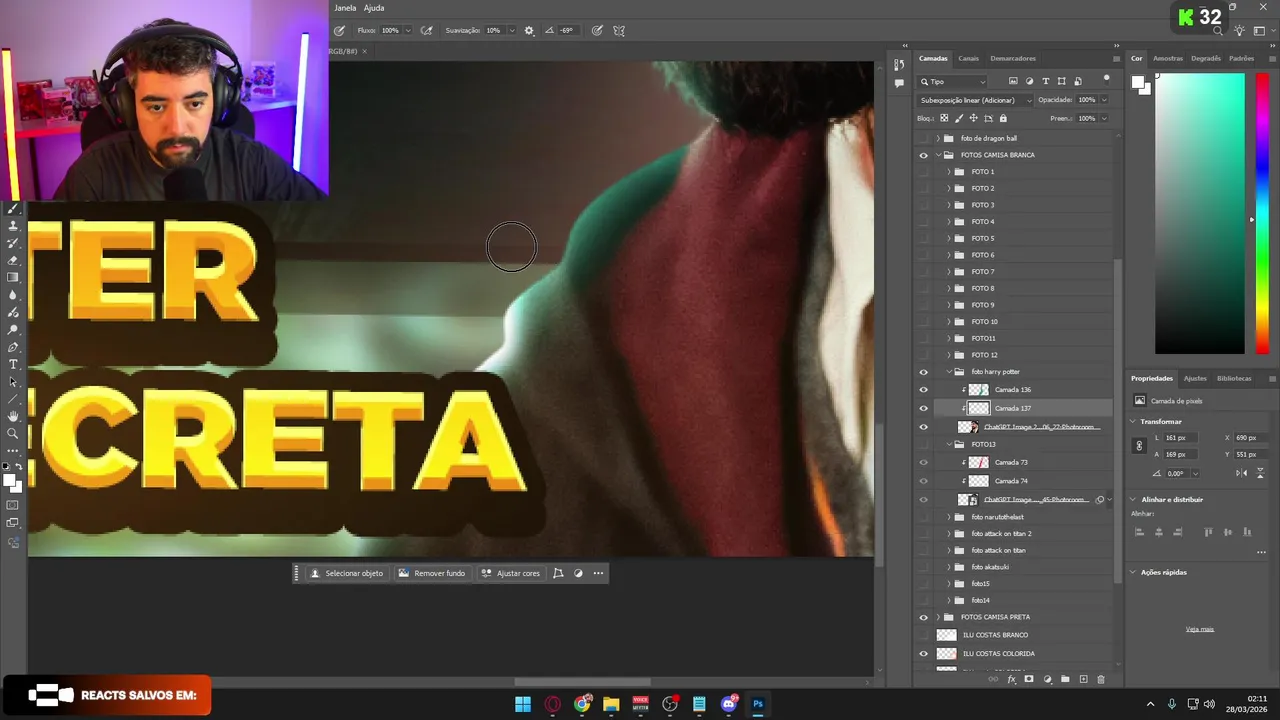Select the Clone Stamp tool
The height and width of the screenshot is (720, 1280).
13,226
